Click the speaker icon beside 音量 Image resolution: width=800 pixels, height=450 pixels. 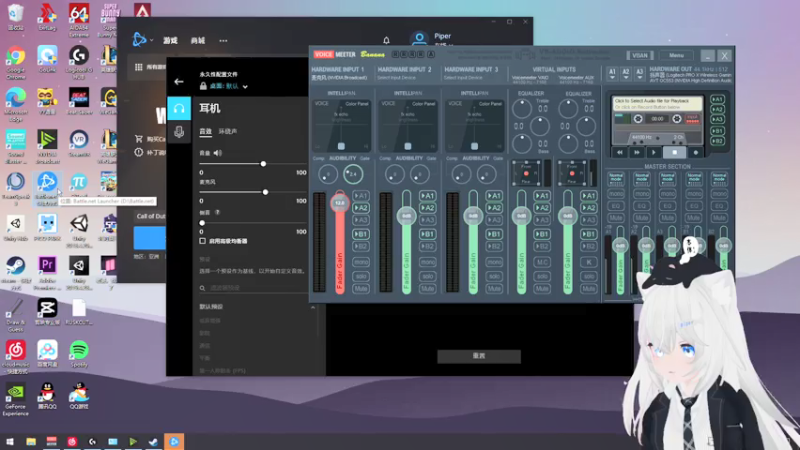(x=218, y=153)
